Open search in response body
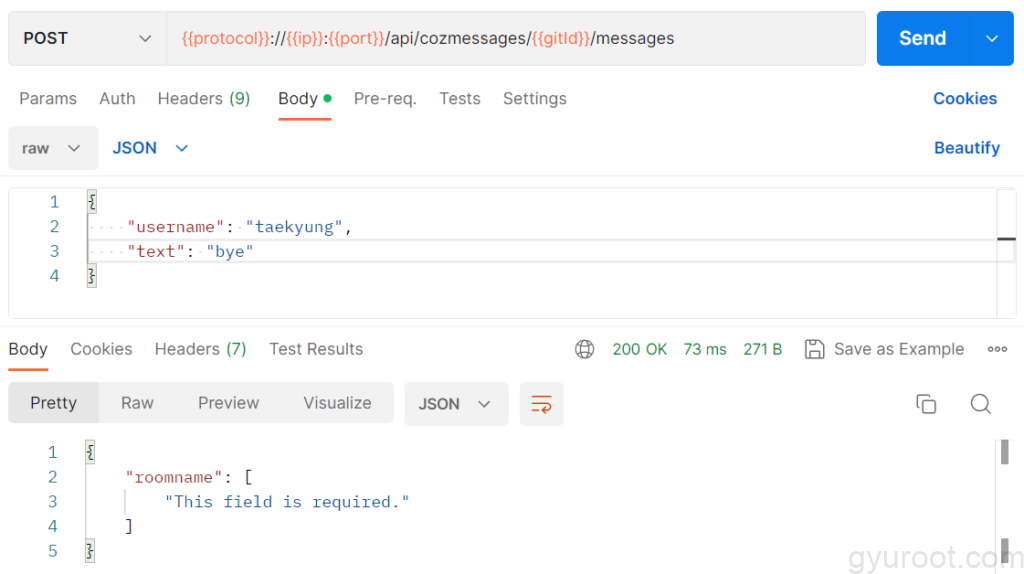Viewport: 1024px width, 574px height. pos(980,404)
